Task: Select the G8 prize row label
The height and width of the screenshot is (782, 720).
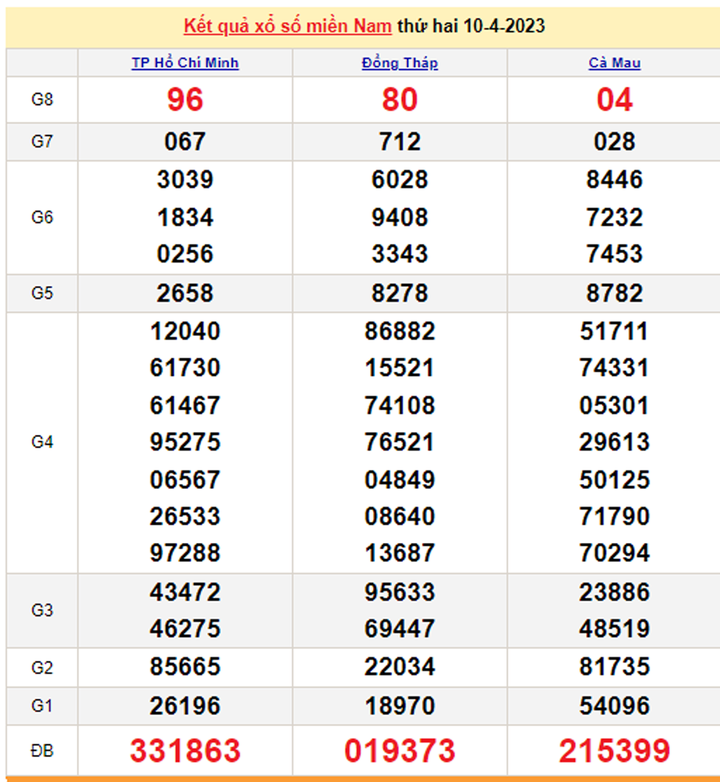Action: pyautogui.click(x=42, y=100)
